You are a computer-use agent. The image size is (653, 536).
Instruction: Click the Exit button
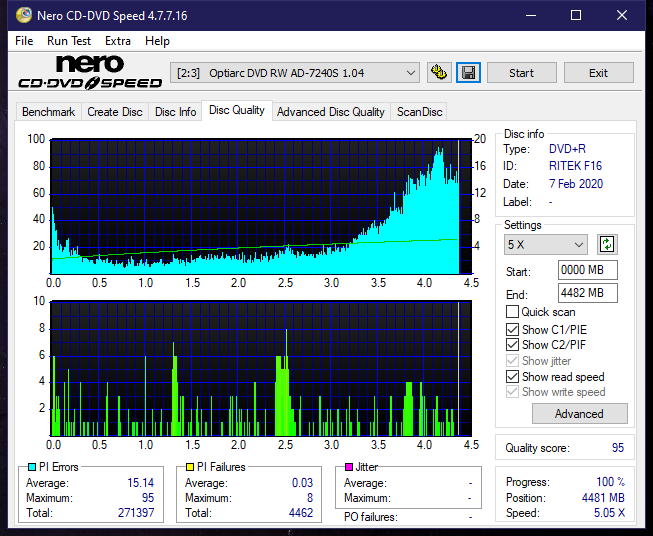pos(598,73)
